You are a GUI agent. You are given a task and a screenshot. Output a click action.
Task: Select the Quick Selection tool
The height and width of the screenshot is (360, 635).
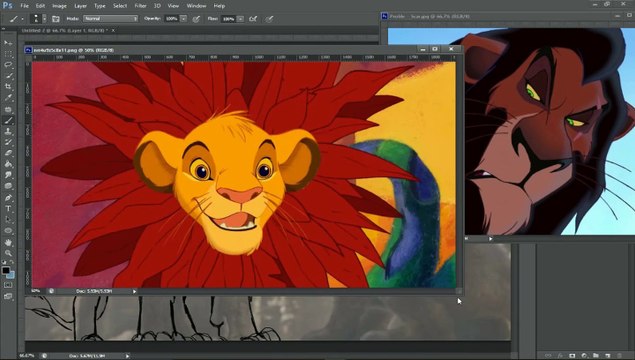(8, 75)
